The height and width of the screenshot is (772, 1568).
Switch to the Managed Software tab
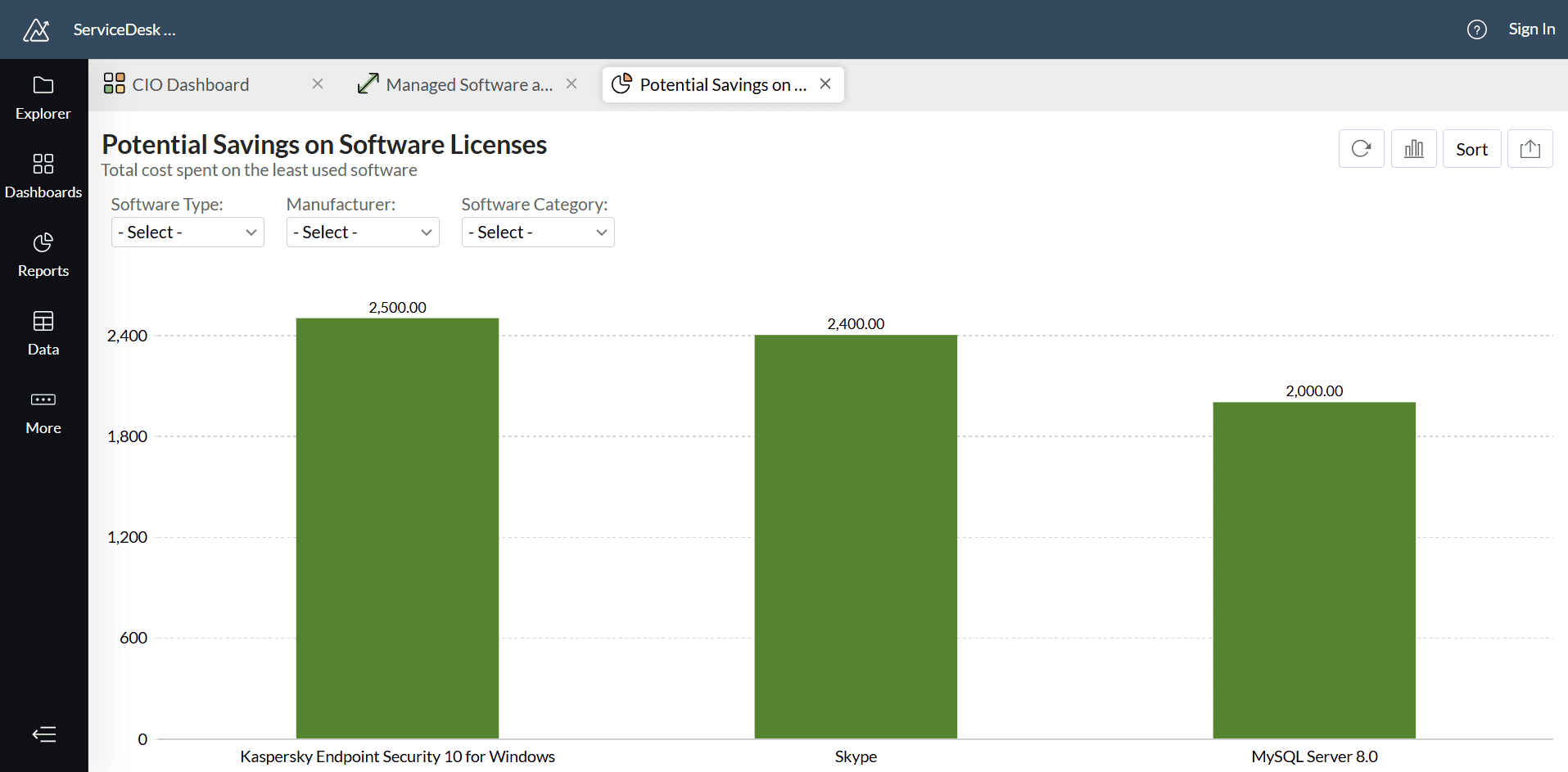(469, 84)
